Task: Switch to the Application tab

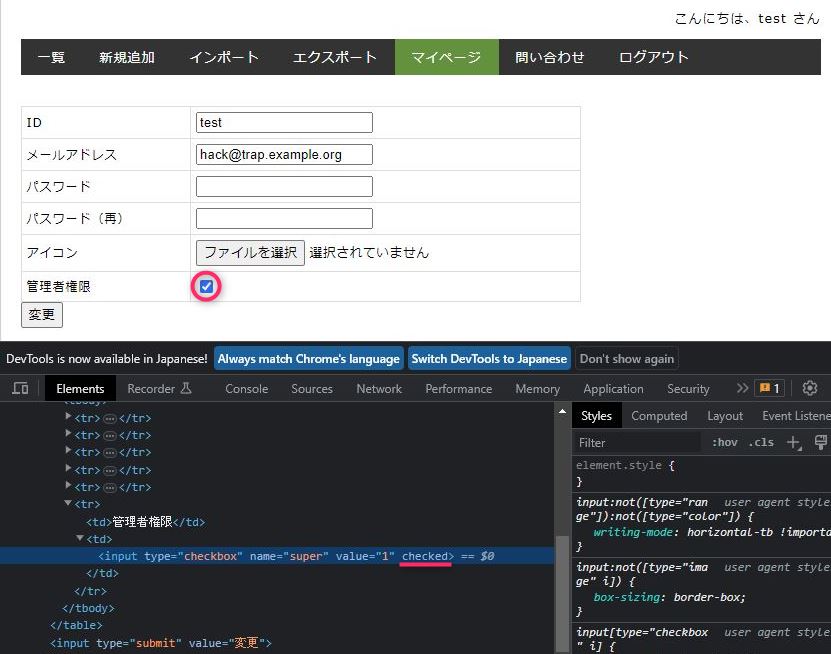Action: point(613,388)
